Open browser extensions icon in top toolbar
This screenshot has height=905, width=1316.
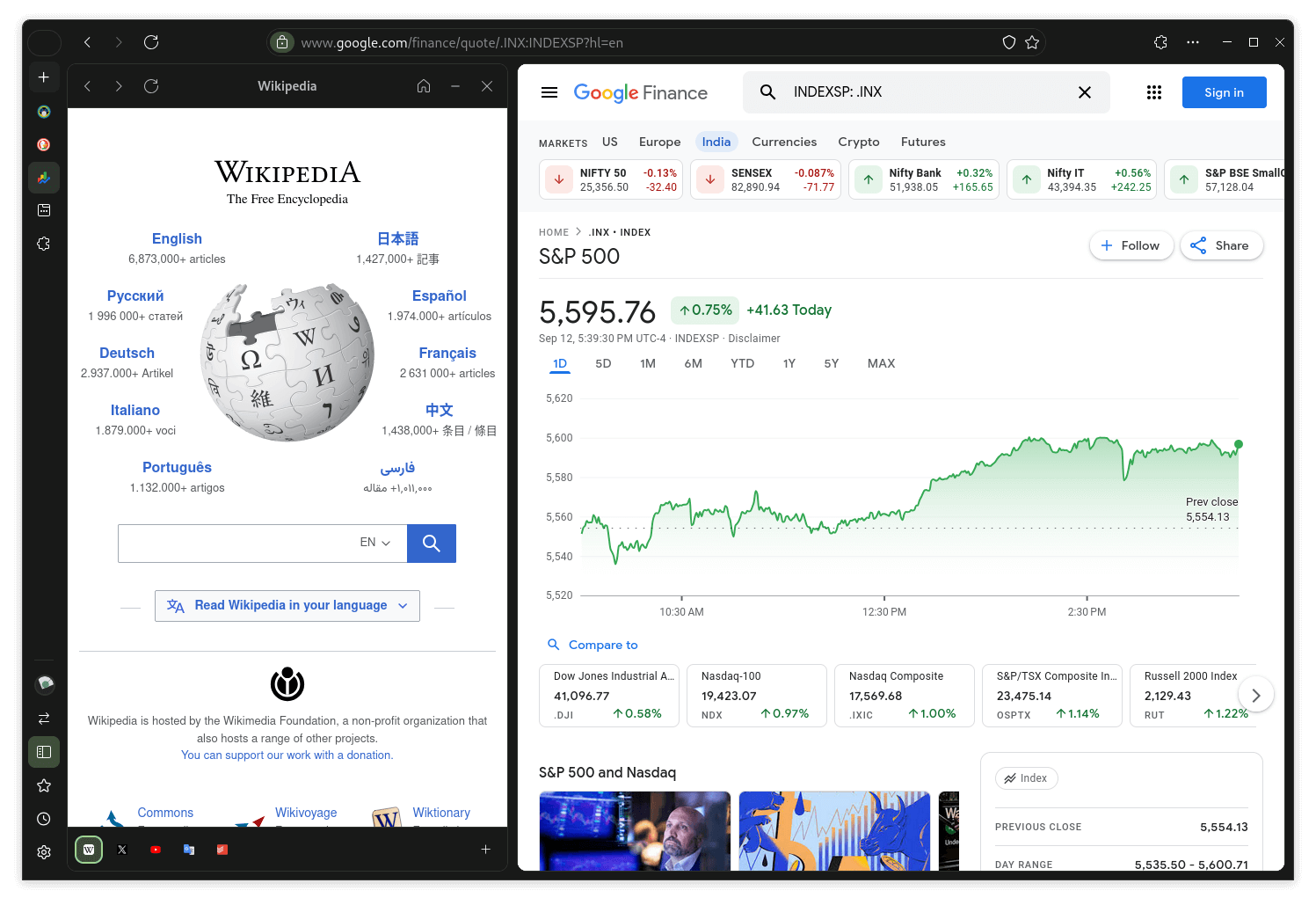click(1160, 42)
